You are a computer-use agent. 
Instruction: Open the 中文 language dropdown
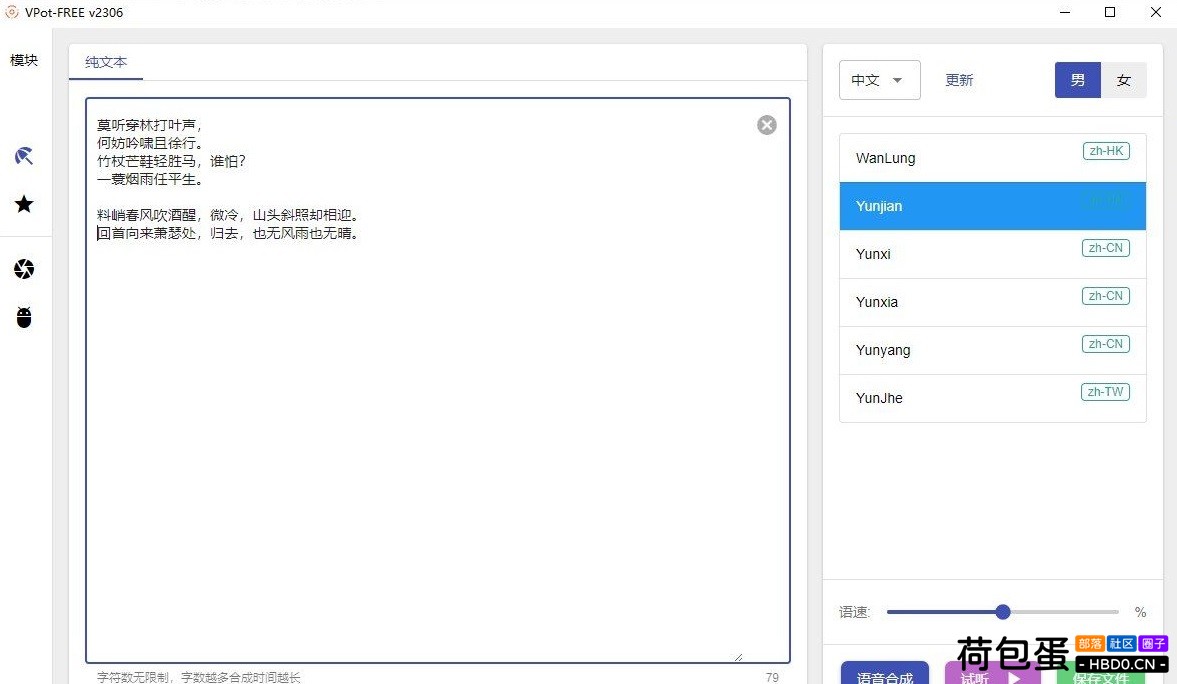pyautogui.click(x=880, y=80)
